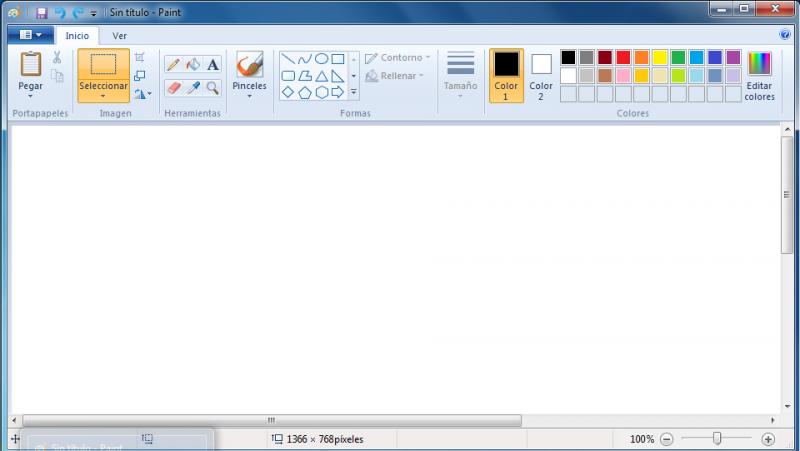Image resolution: width=800 pixels, height=451 pixels.
Task: Open the Contorno outline dropdown
Action: (398, 58)
